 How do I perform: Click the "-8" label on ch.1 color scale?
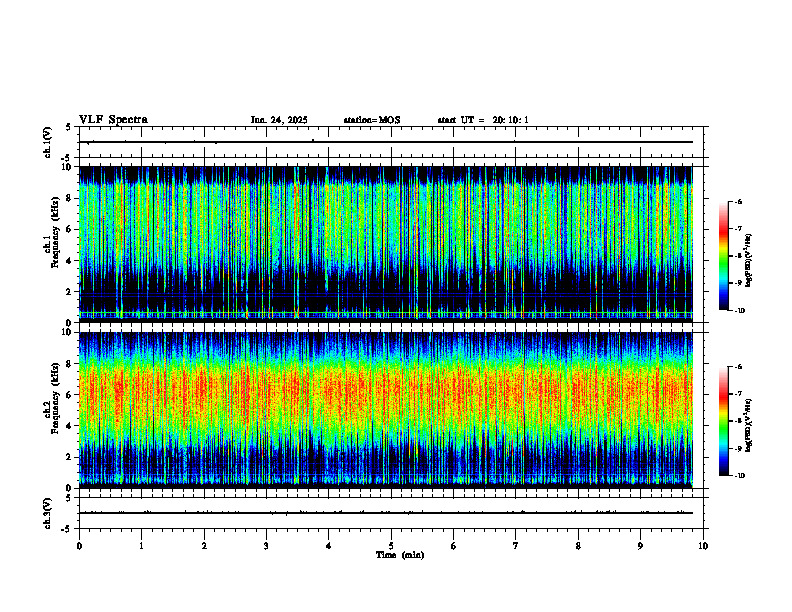click(738, 256)
